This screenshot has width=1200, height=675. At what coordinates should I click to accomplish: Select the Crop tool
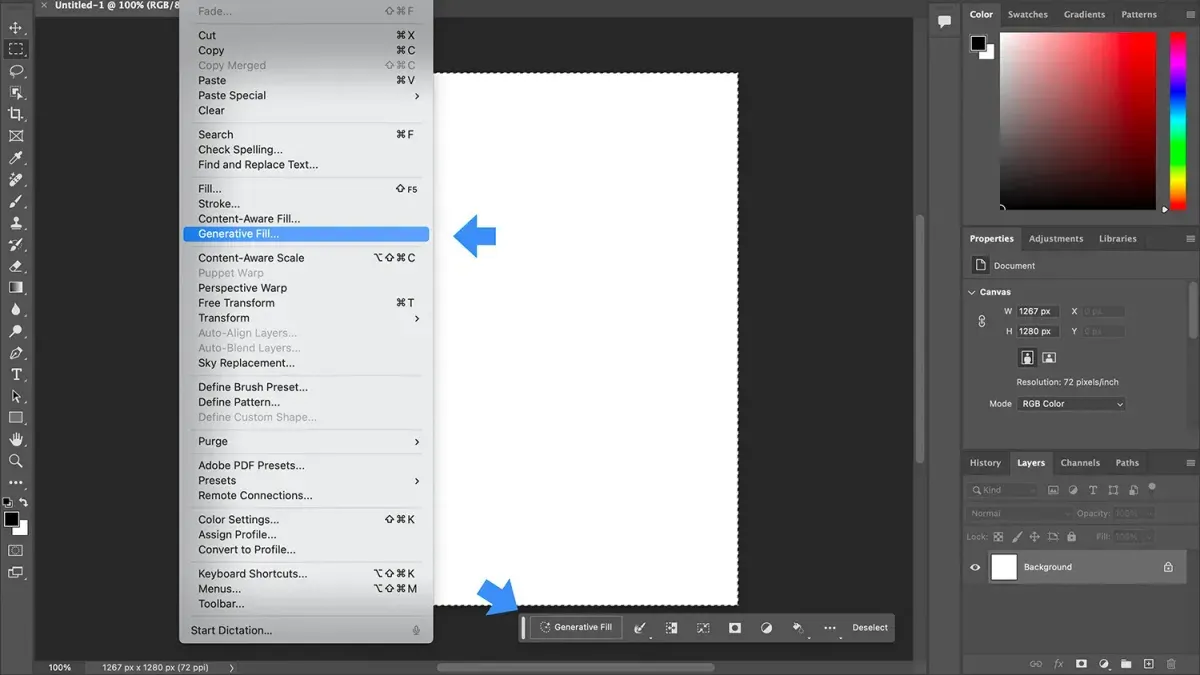16,114
